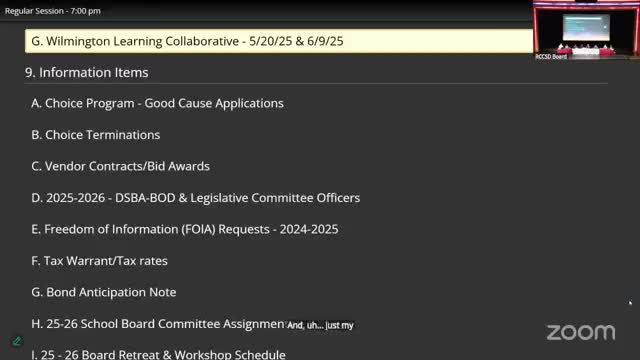Select the Bond Anticipation Note item
Viewport: 640px width, 360px height.
pos(104,292)
